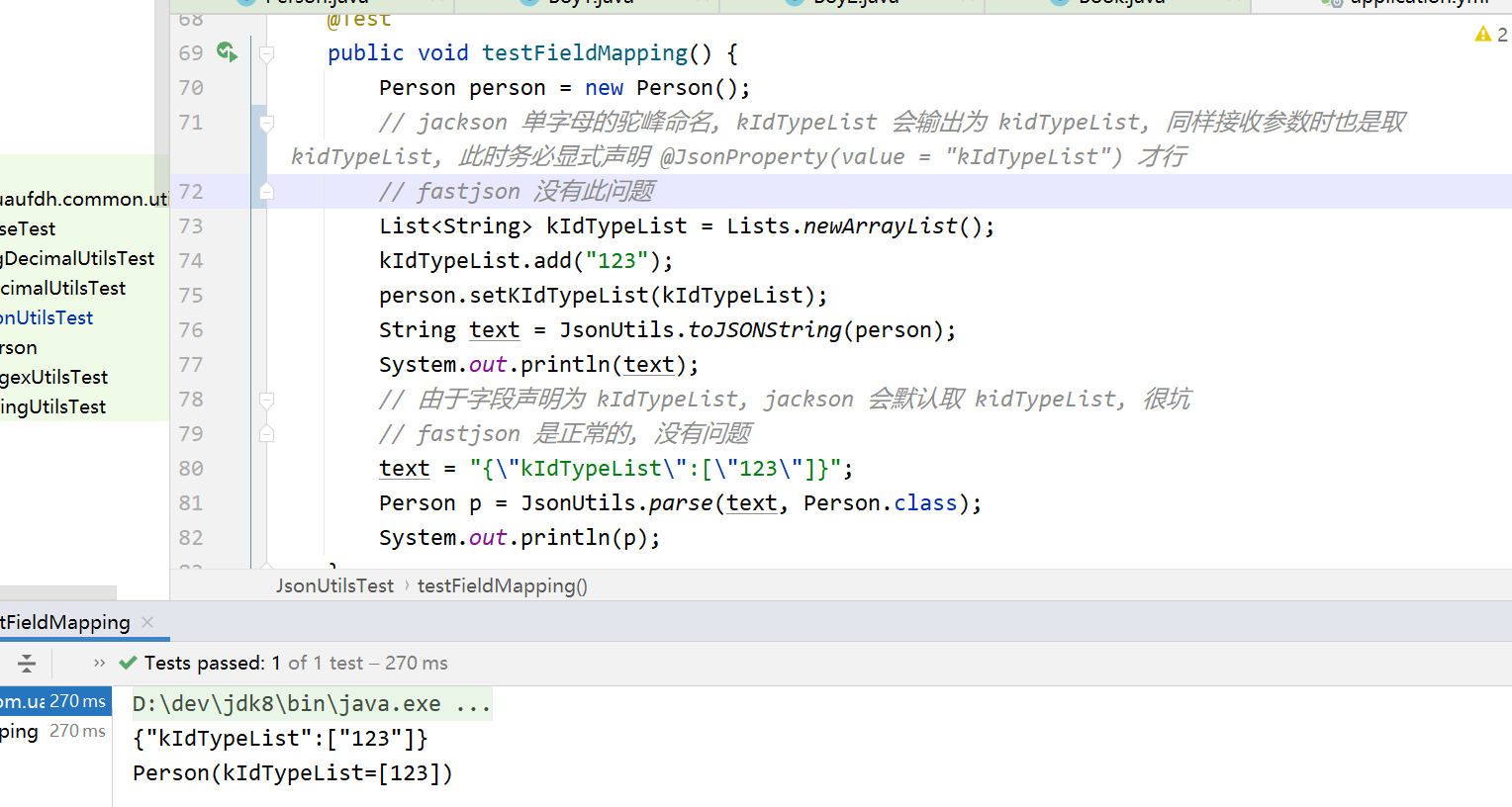Close the testFieldMapping run tab
Viewport: 1512px width, 807px height.
147,622
